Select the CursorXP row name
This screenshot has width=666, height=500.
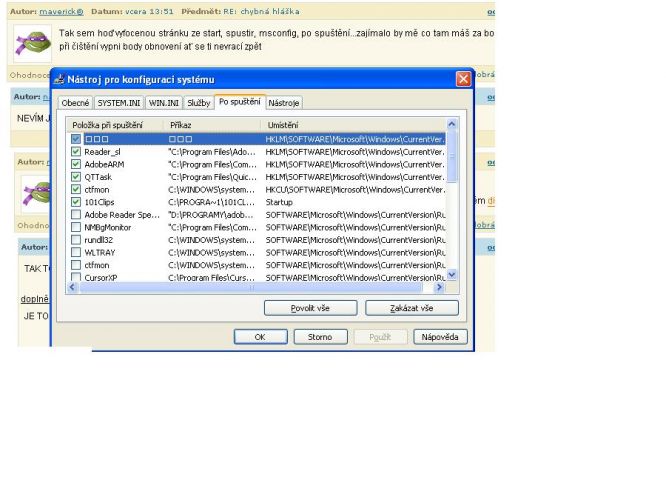[101, 277]
